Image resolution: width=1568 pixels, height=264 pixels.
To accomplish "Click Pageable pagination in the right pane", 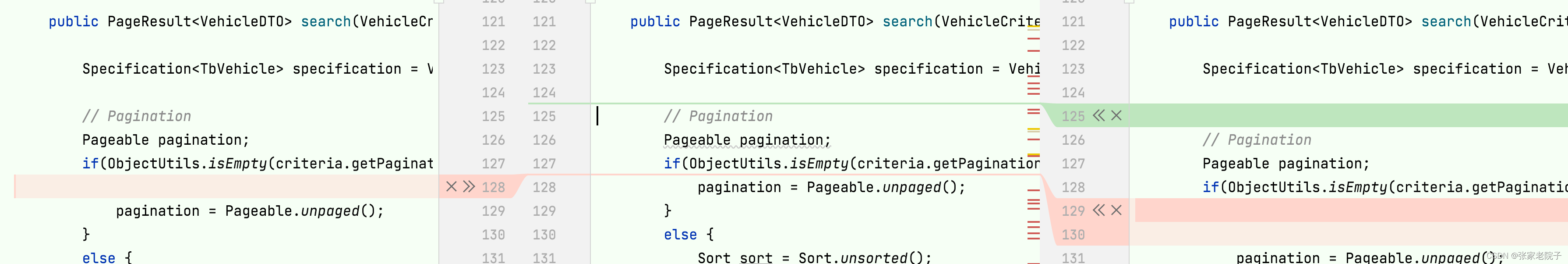I will (1285, 164).
